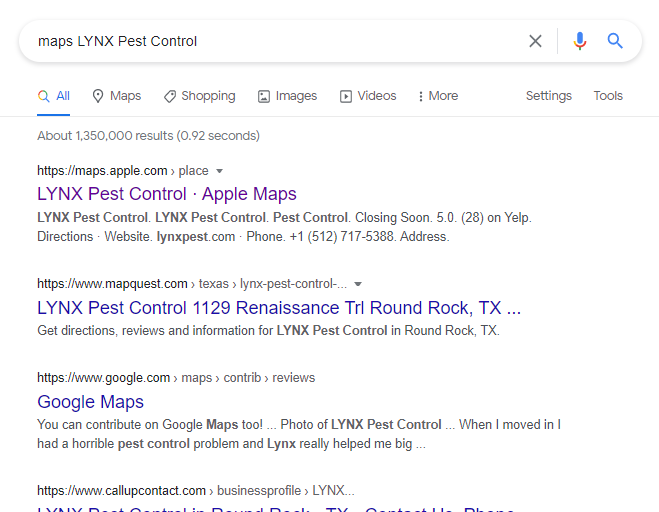Start voice search with microphone icon

(580, 41)
